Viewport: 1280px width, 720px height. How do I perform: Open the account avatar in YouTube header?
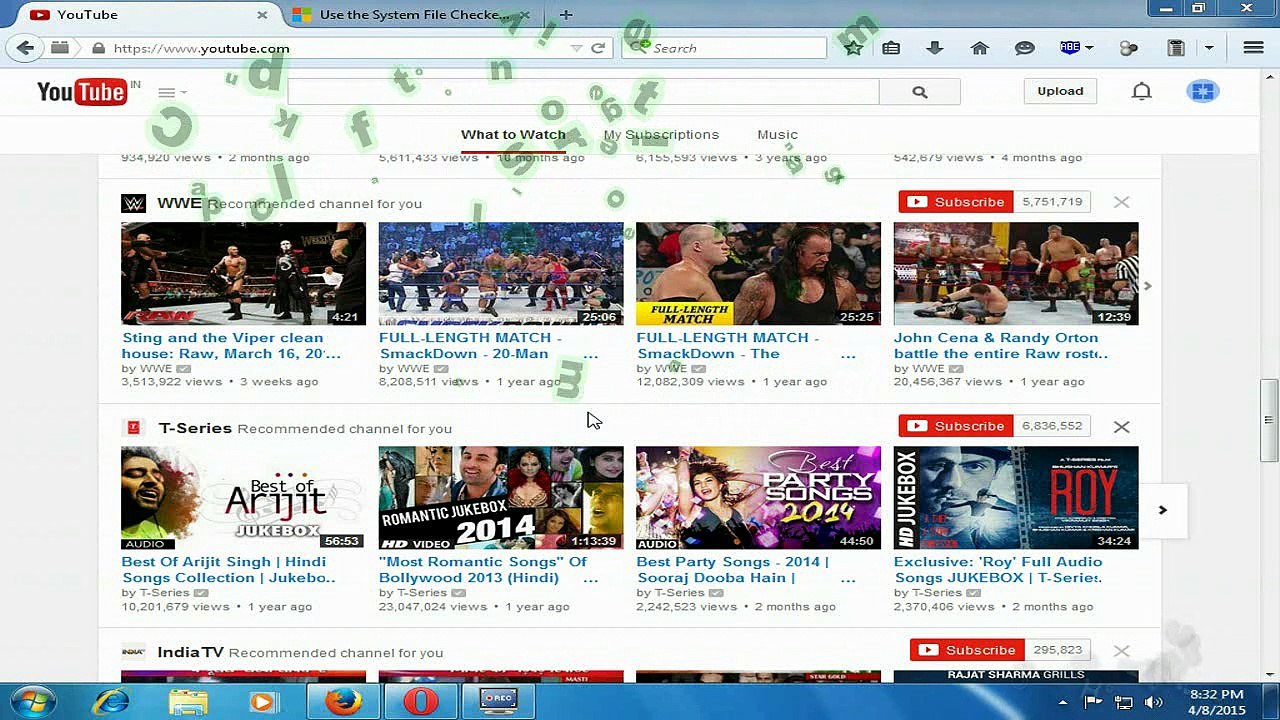[1202, 91]
